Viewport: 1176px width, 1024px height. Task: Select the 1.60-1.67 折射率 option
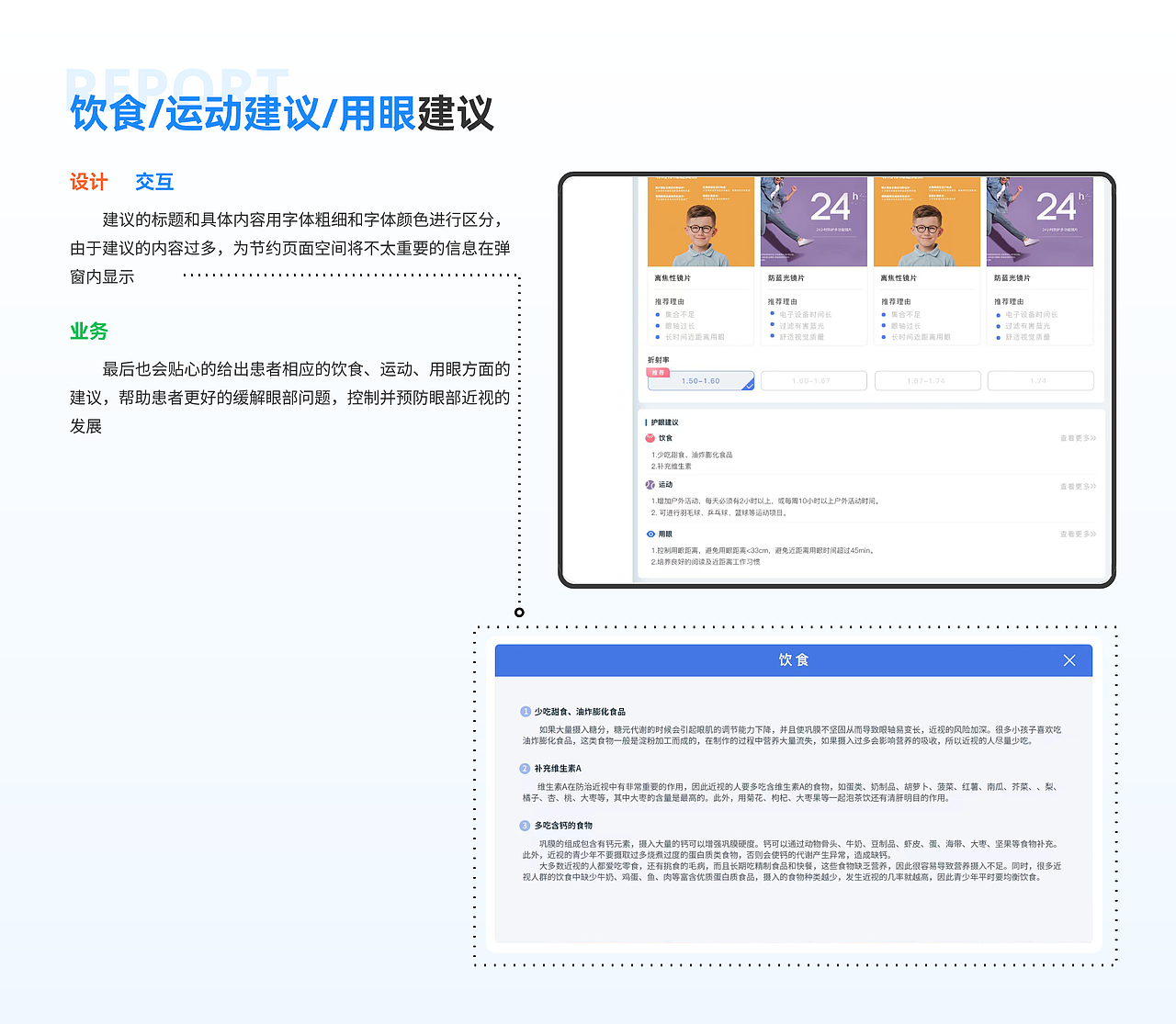click(814, 379)
